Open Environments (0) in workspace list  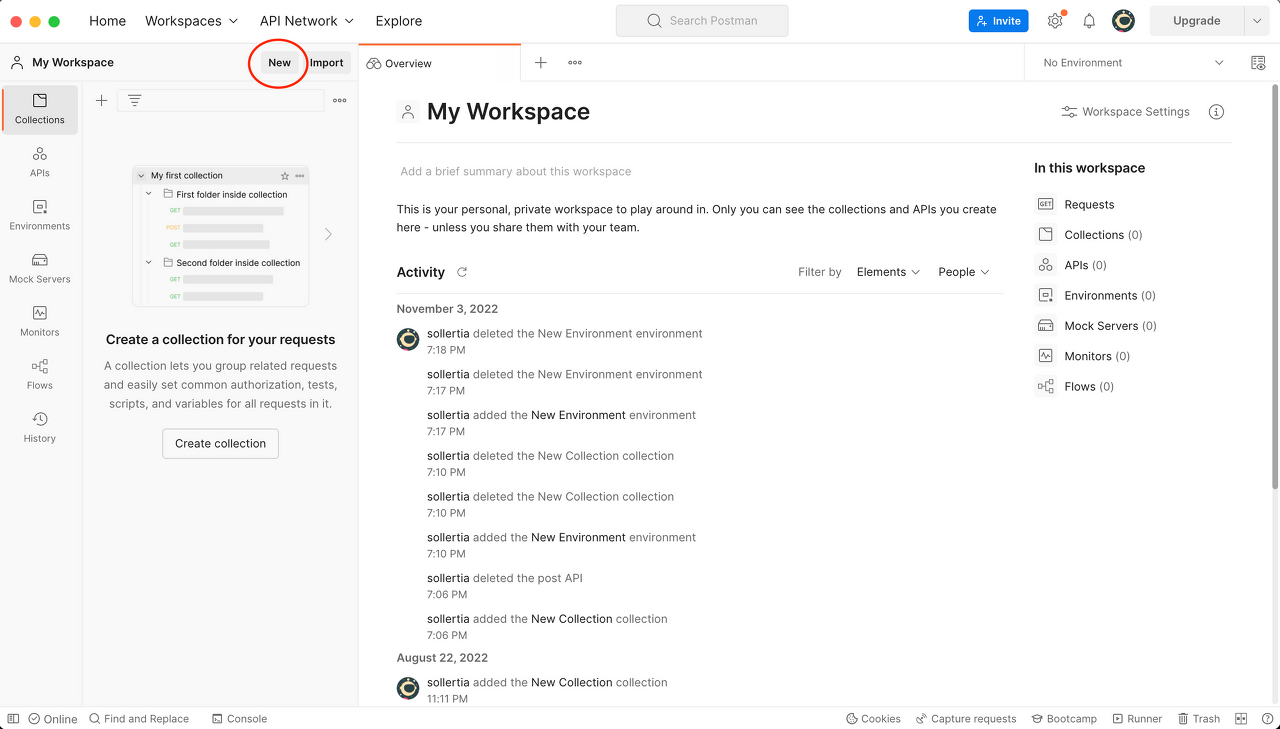tap(1096, 295)
